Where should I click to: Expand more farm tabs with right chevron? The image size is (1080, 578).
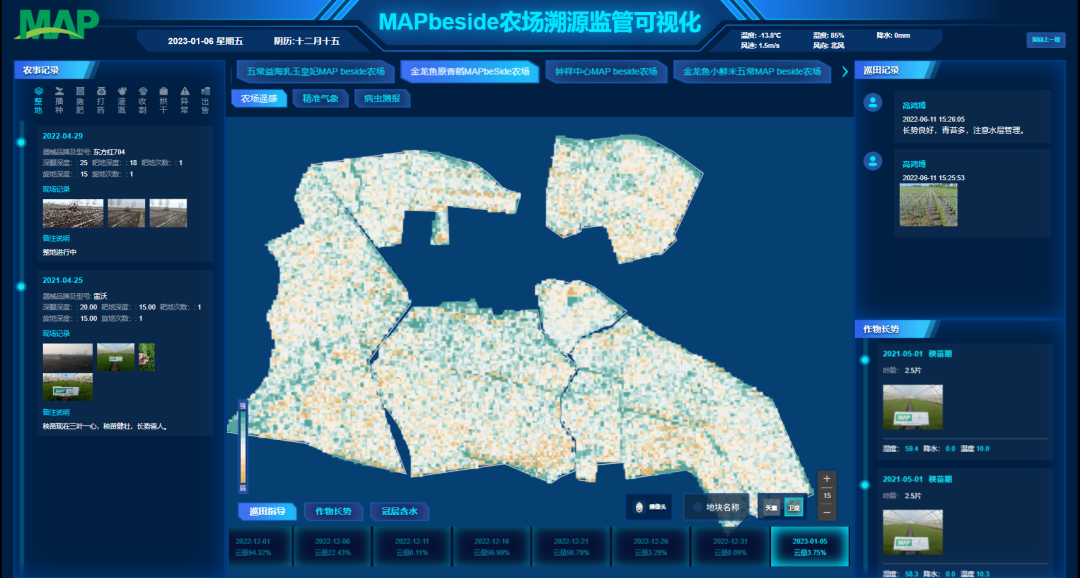tap(845, 72)
